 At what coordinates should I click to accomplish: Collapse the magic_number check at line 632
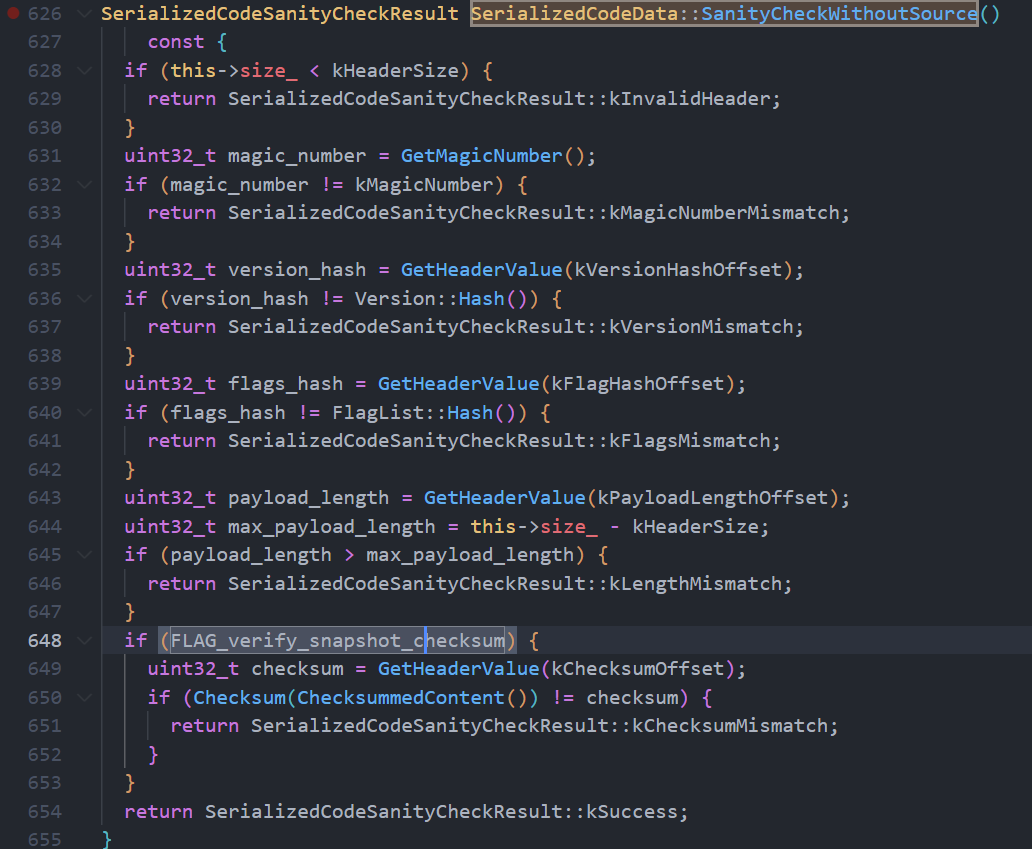point(84,184)
